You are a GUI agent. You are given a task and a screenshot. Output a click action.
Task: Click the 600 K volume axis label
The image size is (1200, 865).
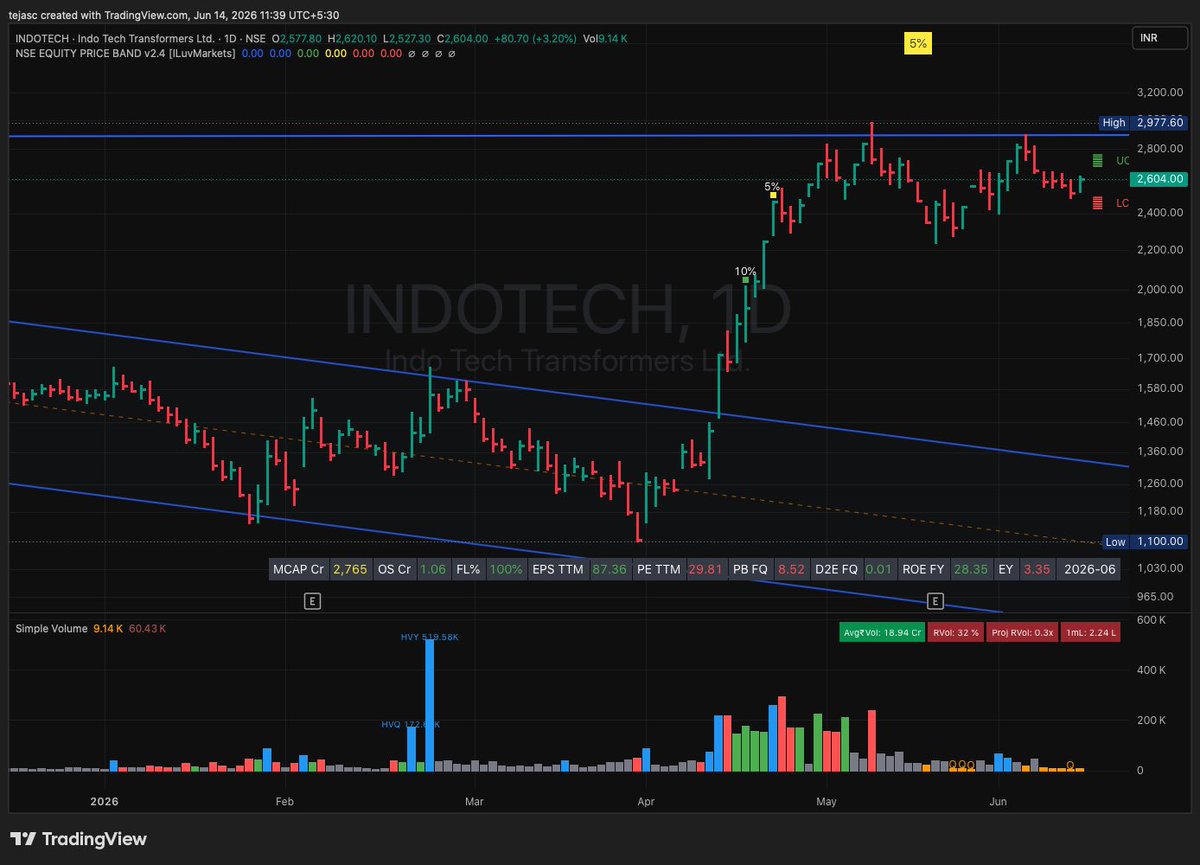point(1152,620)
